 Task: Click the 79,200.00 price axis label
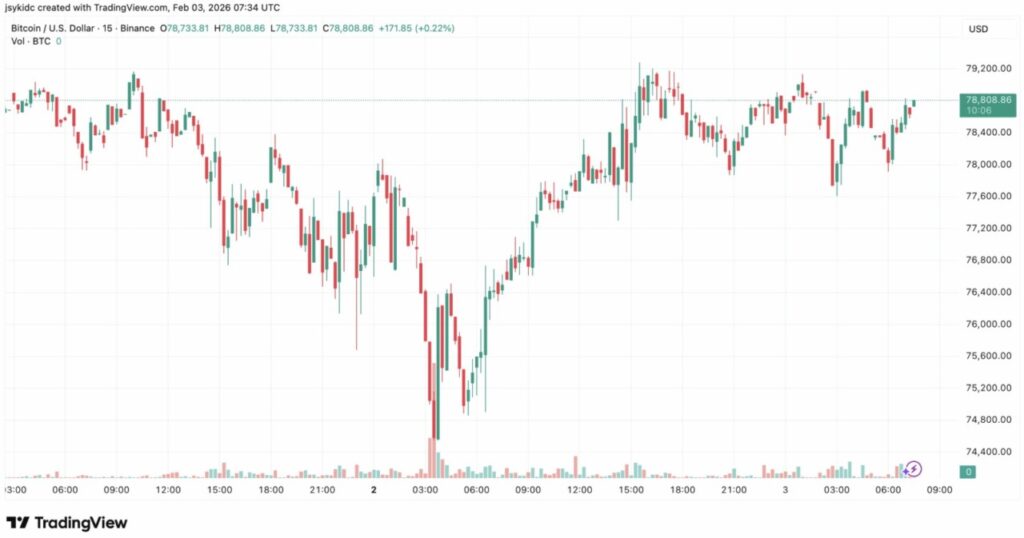(x=984, y=69)
